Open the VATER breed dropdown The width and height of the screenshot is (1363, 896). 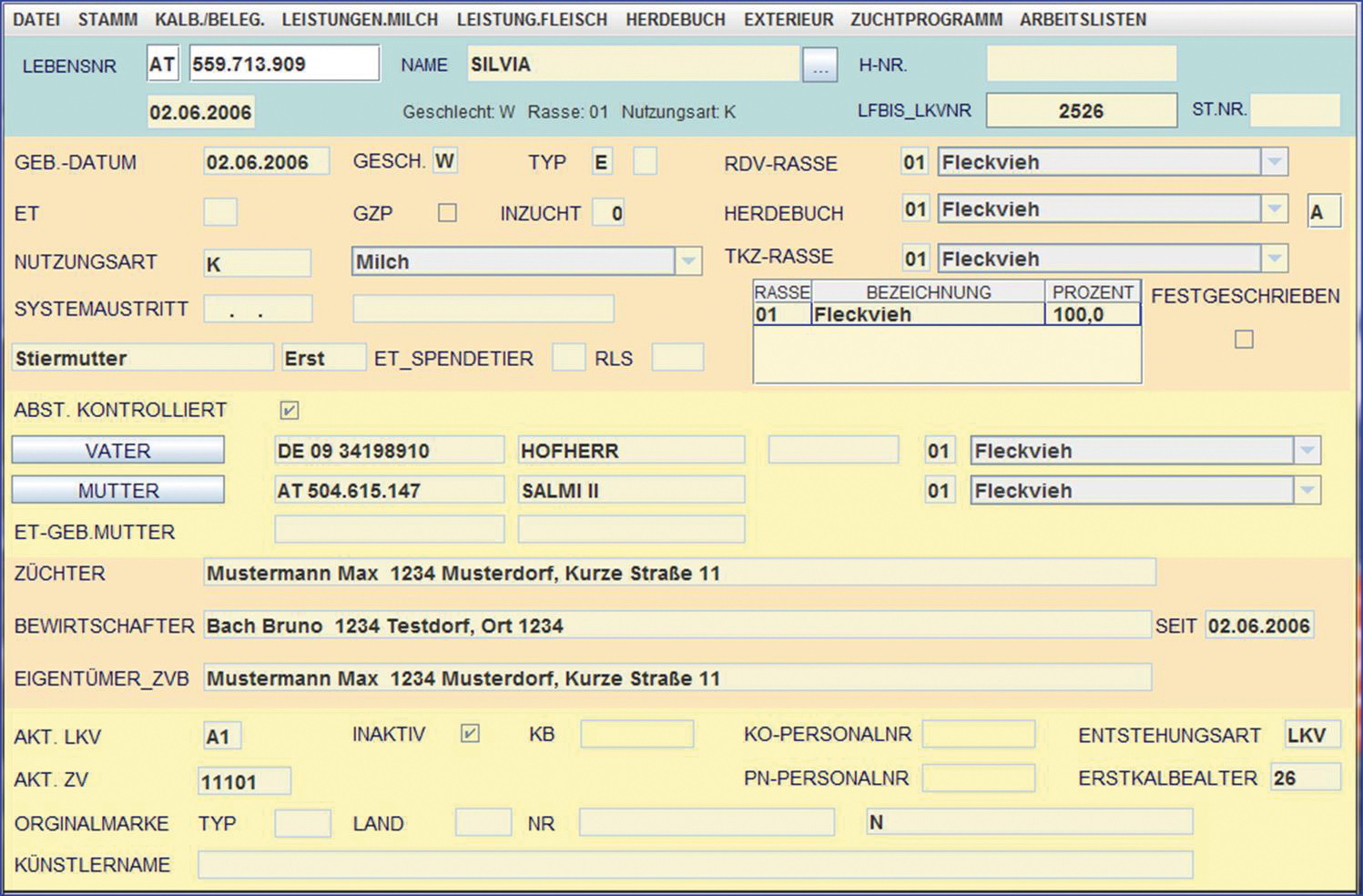[x=1307, y=451]
